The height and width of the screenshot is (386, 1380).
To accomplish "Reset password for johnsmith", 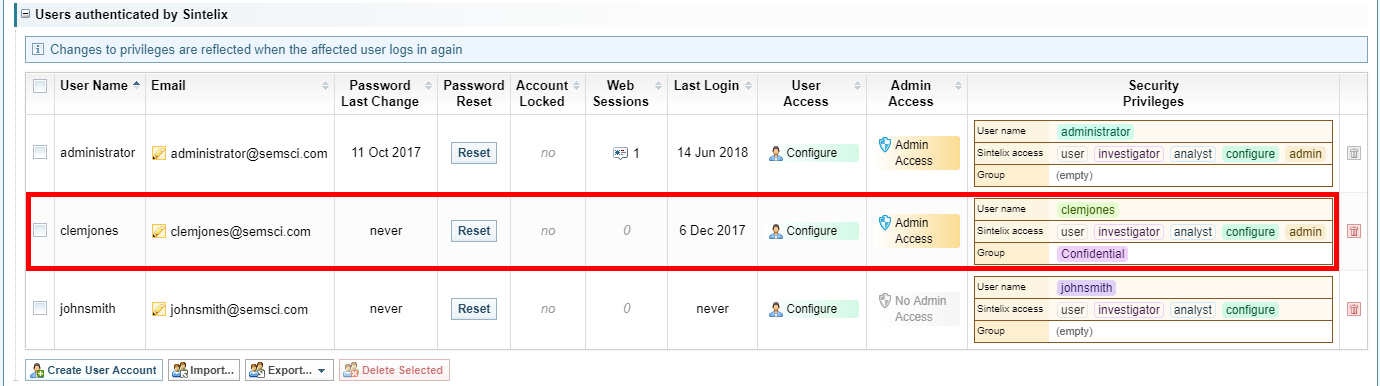I will coord(474,309).
